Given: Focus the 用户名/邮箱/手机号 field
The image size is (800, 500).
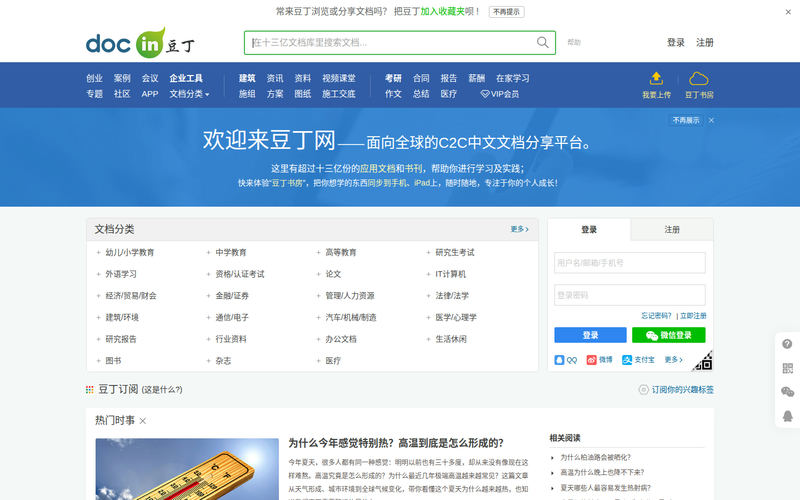Looking at the screenshot, I should click(630, 263).
